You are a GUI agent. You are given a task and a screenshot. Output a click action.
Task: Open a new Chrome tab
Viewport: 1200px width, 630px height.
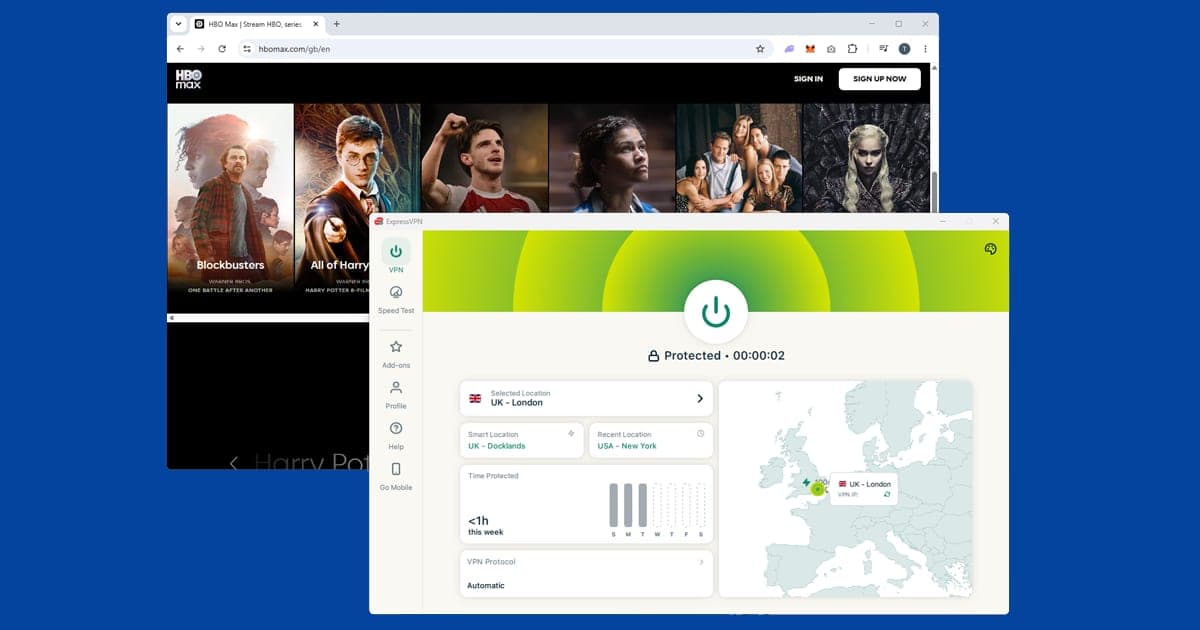[336, 24]
